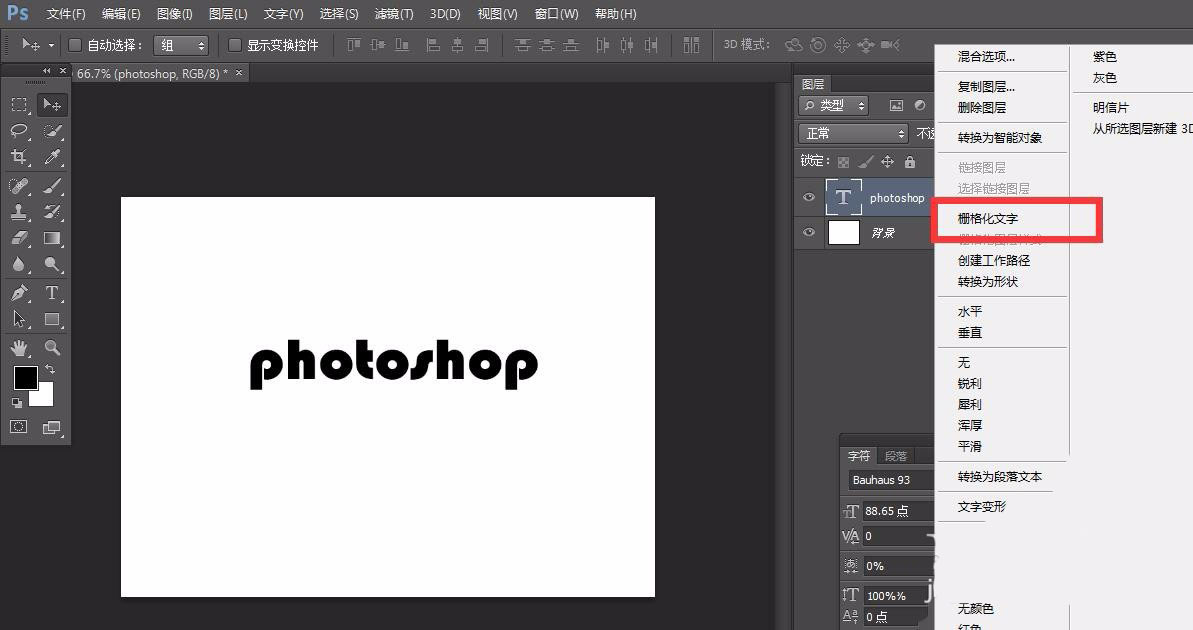Click the lock transparent pixels icon
1193x630 pixels.
coord(843,161)
